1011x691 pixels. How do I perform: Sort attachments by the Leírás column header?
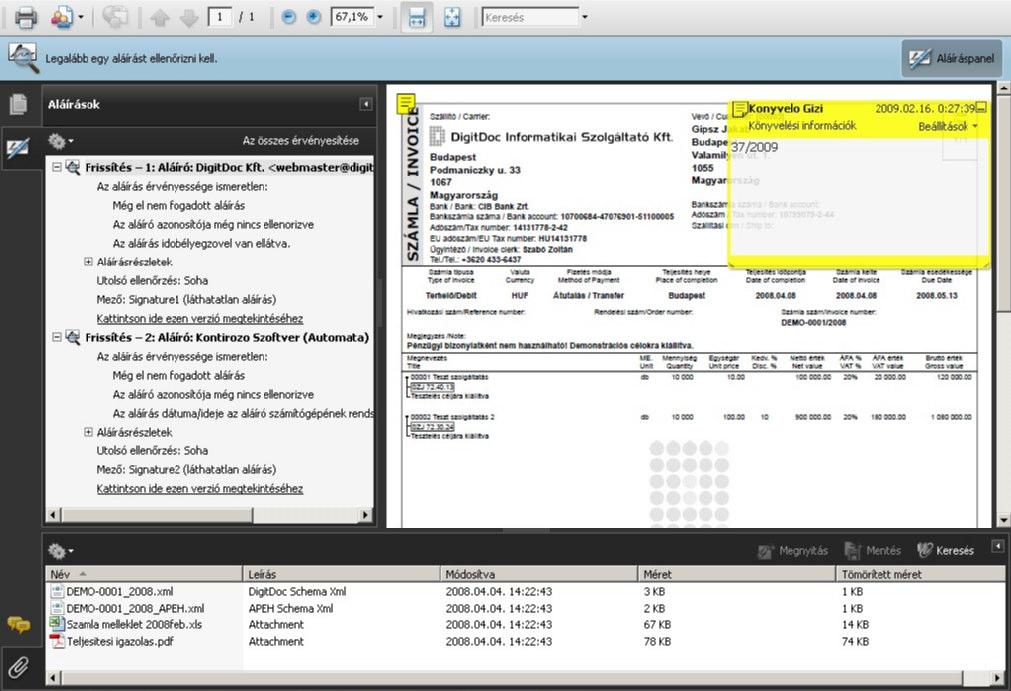point(342,574)
